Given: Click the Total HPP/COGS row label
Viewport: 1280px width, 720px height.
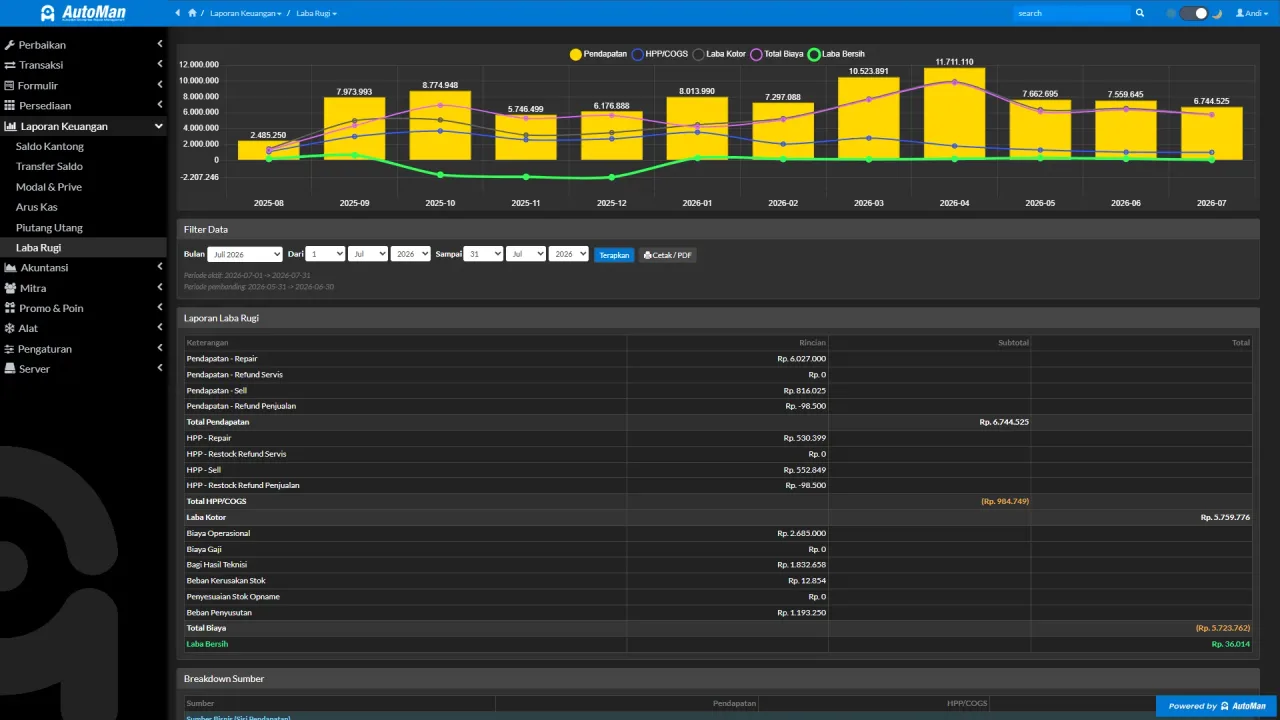Looking at the screenshot, I should (216, 501).
